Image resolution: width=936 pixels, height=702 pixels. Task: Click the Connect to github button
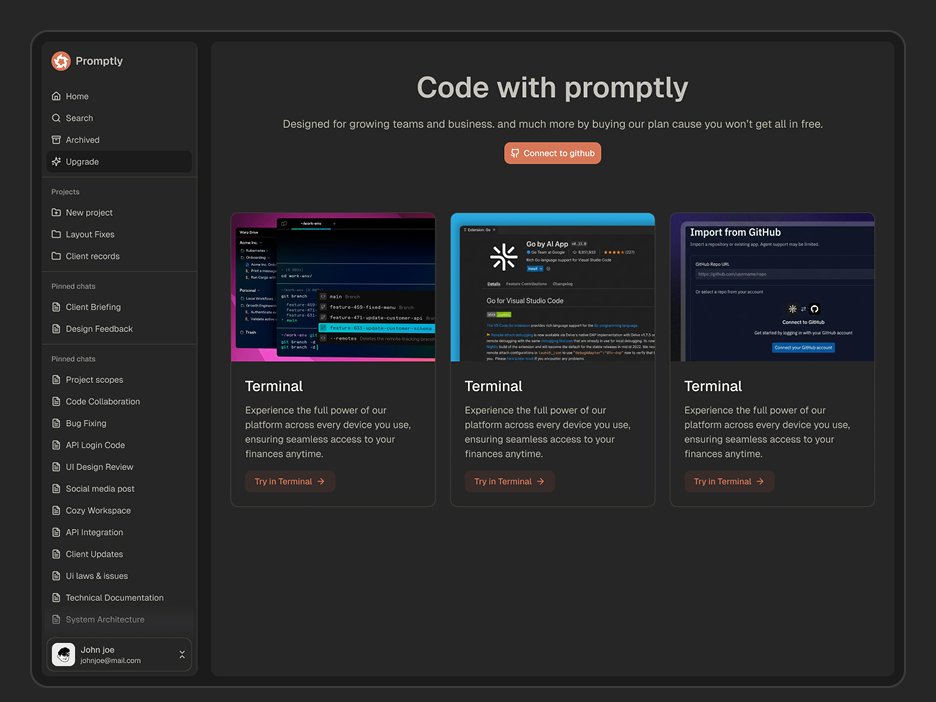[552, 153]
